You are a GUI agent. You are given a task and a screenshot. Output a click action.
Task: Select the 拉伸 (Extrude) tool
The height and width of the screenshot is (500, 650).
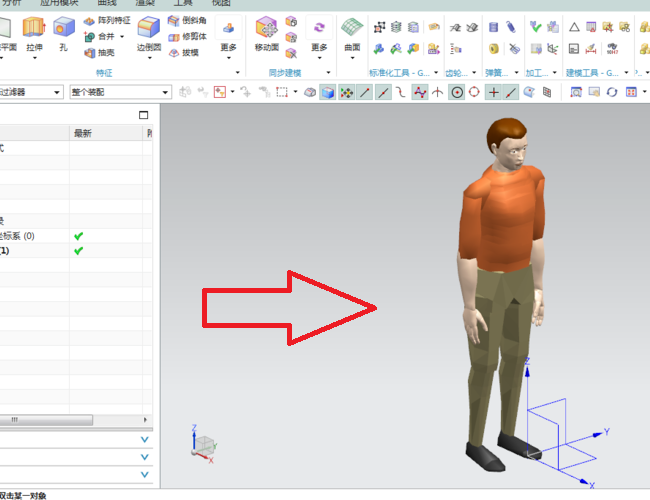click(x=33, y=35)
